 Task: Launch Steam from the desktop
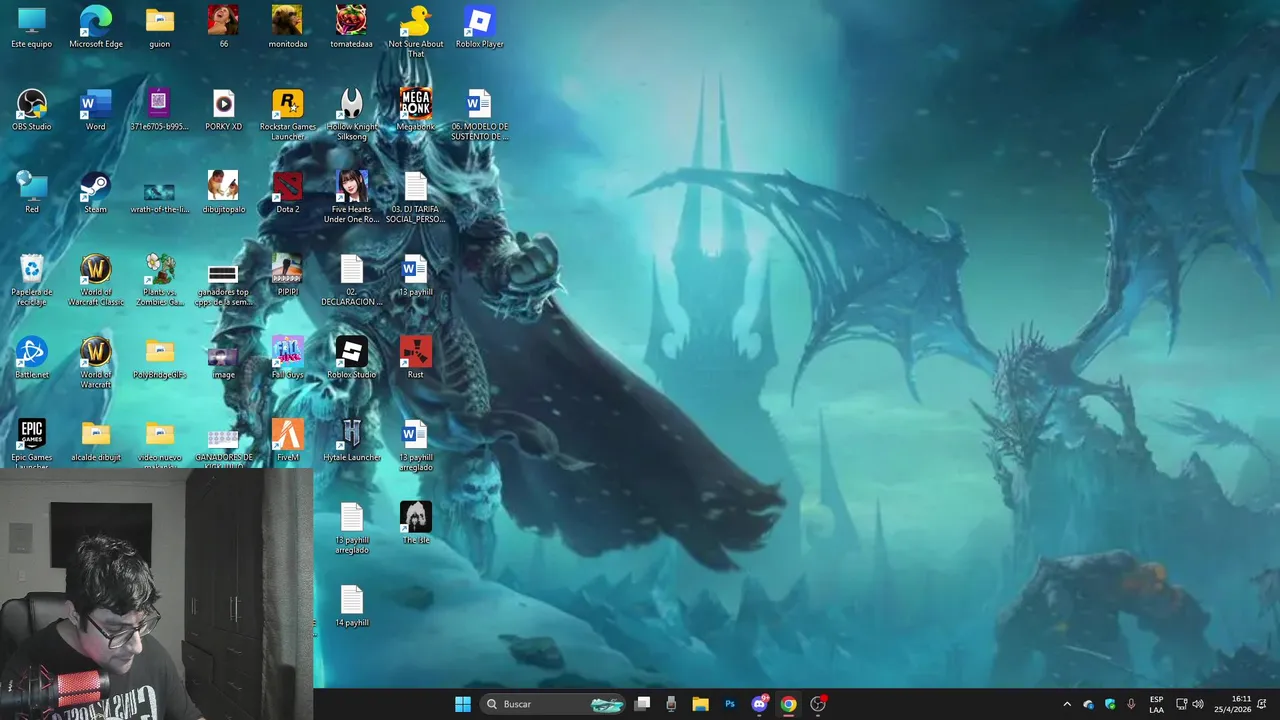[x=96, y=193]
